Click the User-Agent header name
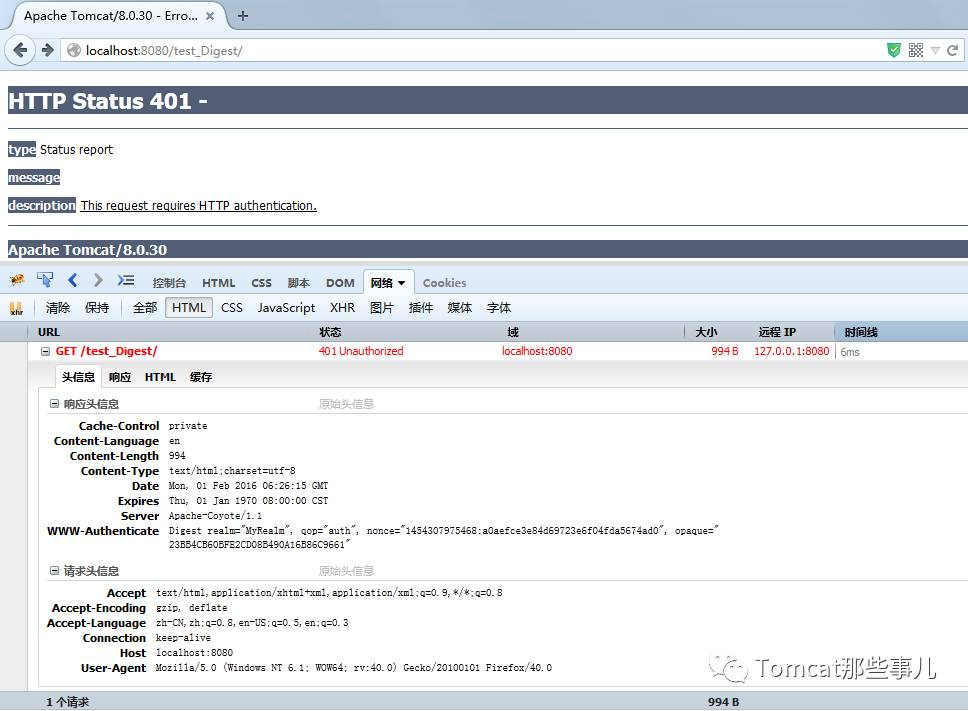This screenshot has width=968, height=711. coord(114,668)
